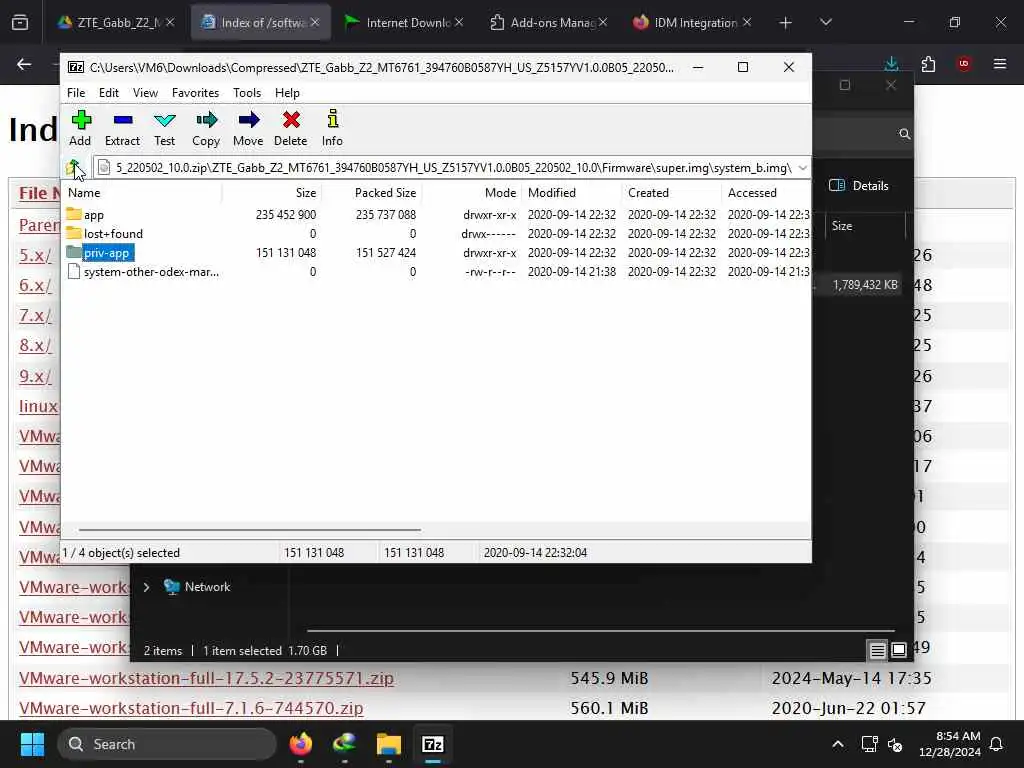Open VMware-workstation-full-17.5.2-23775571.zip link
Viewport: 1024px width, 768px height.
[x=206, y=678]
